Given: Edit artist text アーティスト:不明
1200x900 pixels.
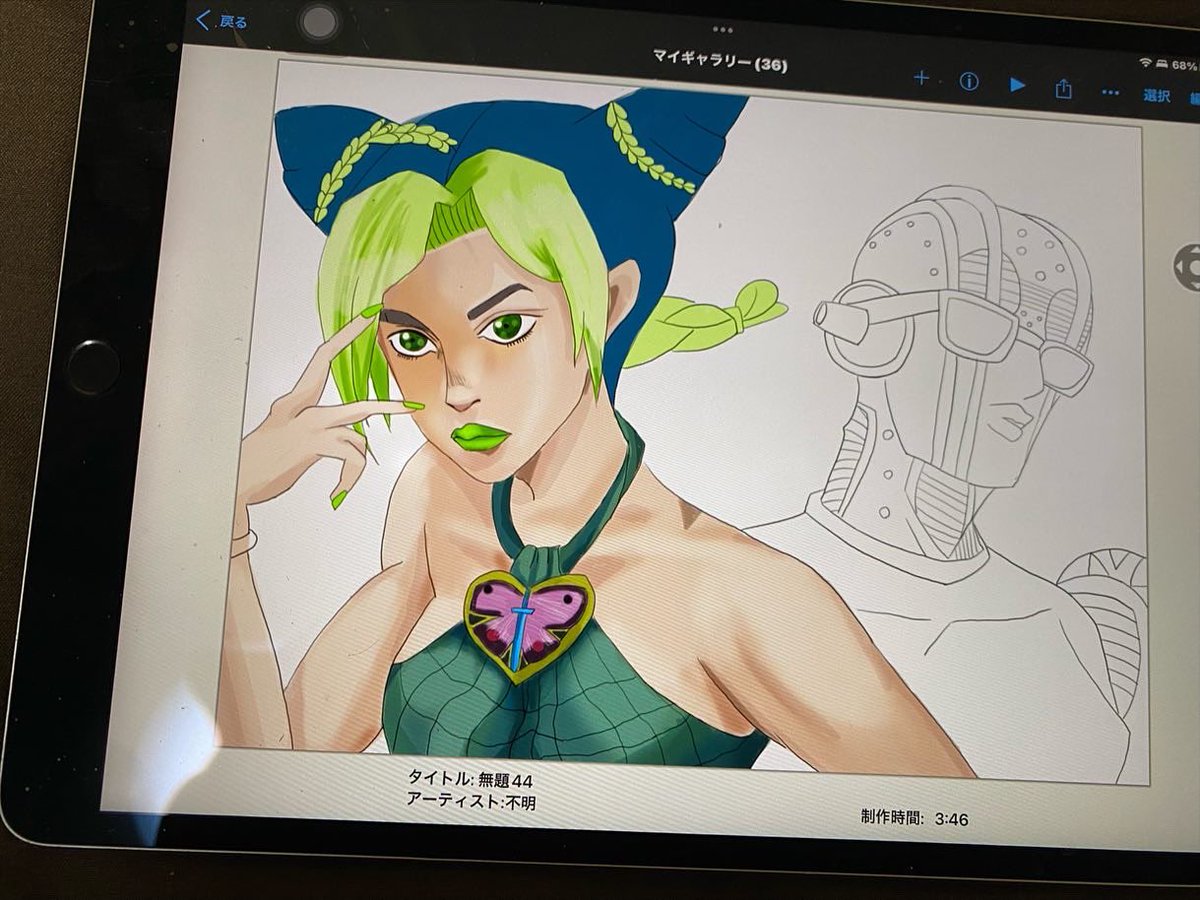Looking at the screenshot, I should pos(470,800).
